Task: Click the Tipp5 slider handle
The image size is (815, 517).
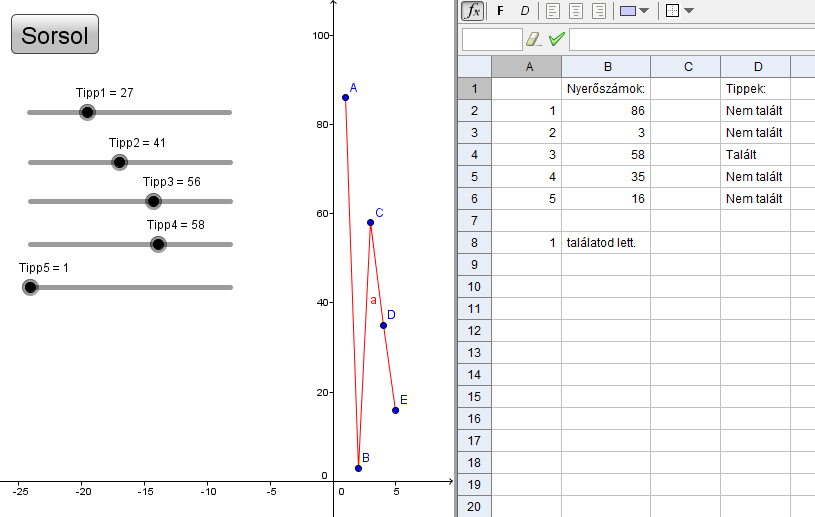Action: 30,287
